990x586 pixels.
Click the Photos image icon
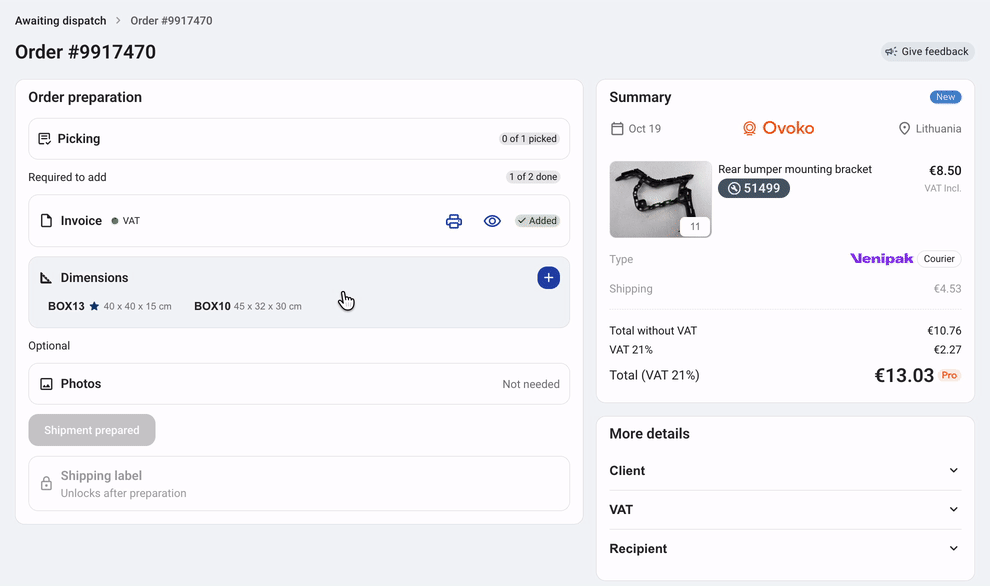[x=46, y=384]
